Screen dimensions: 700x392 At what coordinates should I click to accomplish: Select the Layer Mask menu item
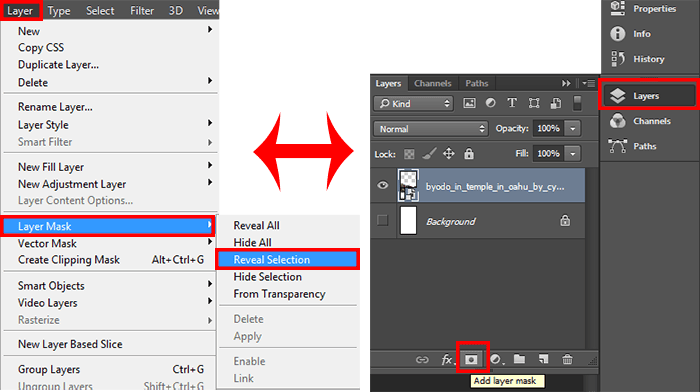tap(108, 226)
